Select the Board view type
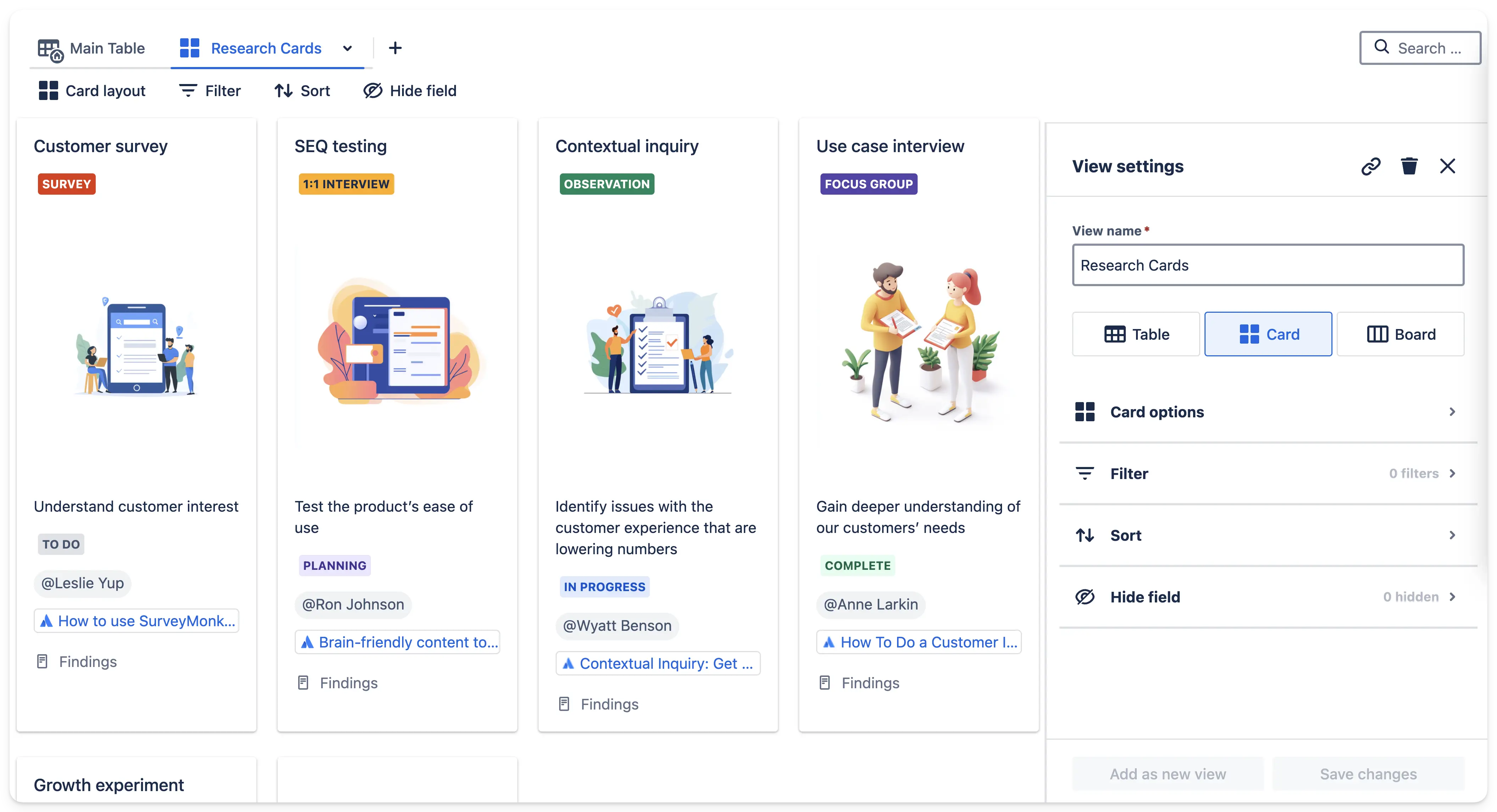The width and height of the screenshot is (1497, 812). (1400, 334)
